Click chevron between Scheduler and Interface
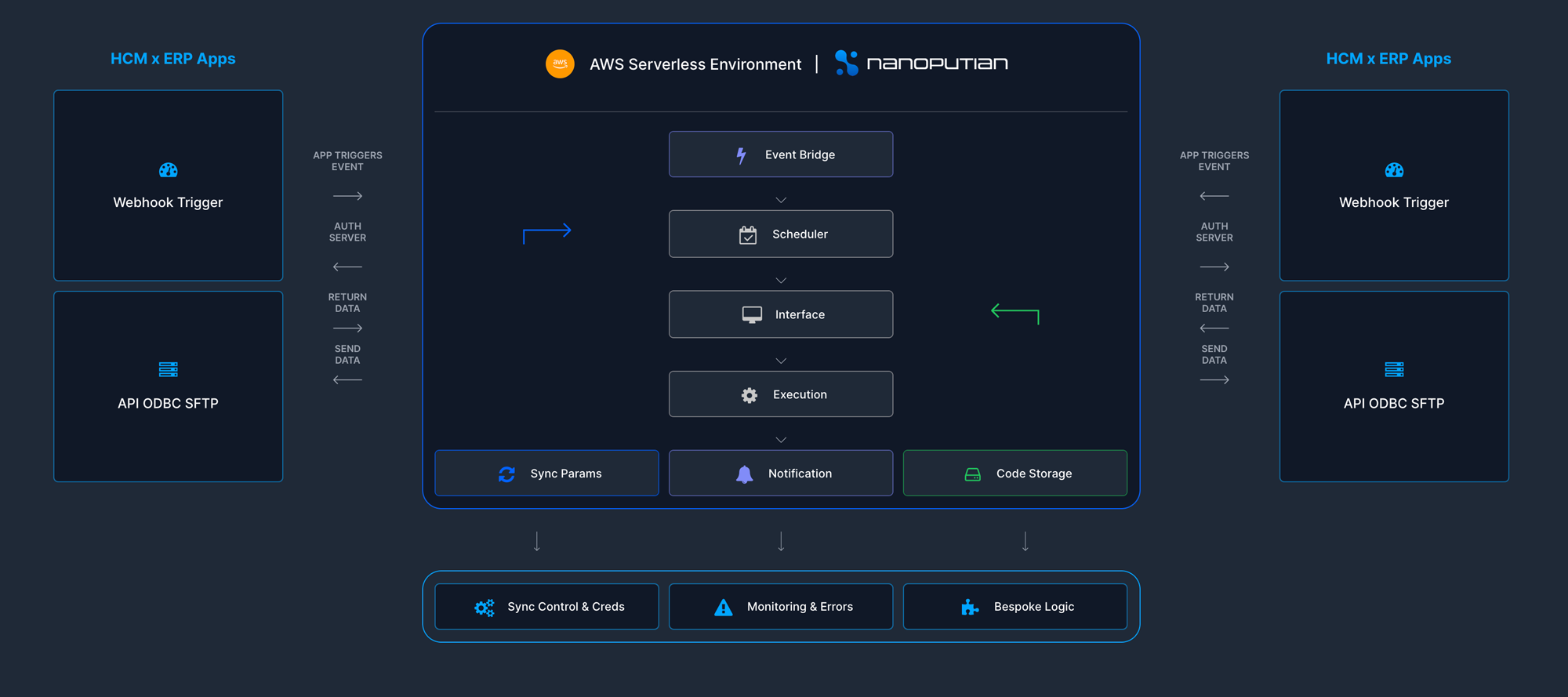 (x=781, y=281)
